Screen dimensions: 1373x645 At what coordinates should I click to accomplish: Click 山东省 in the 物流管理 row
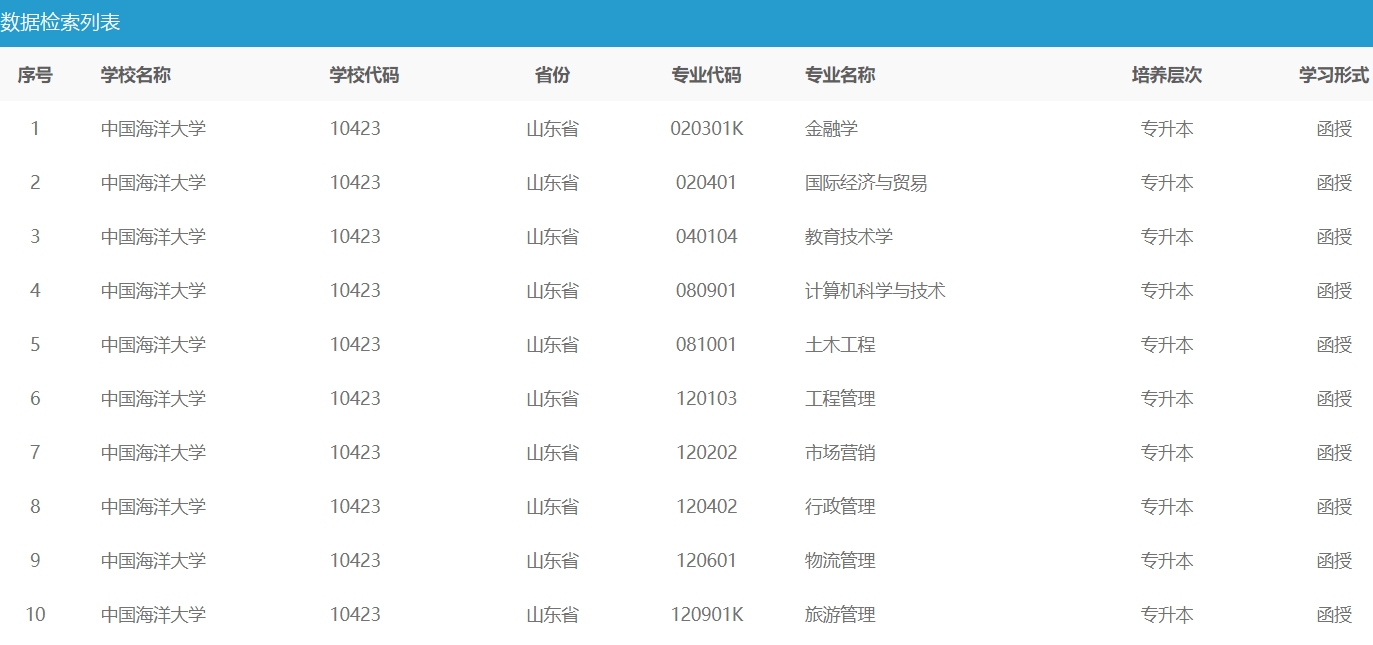(553, 561)
